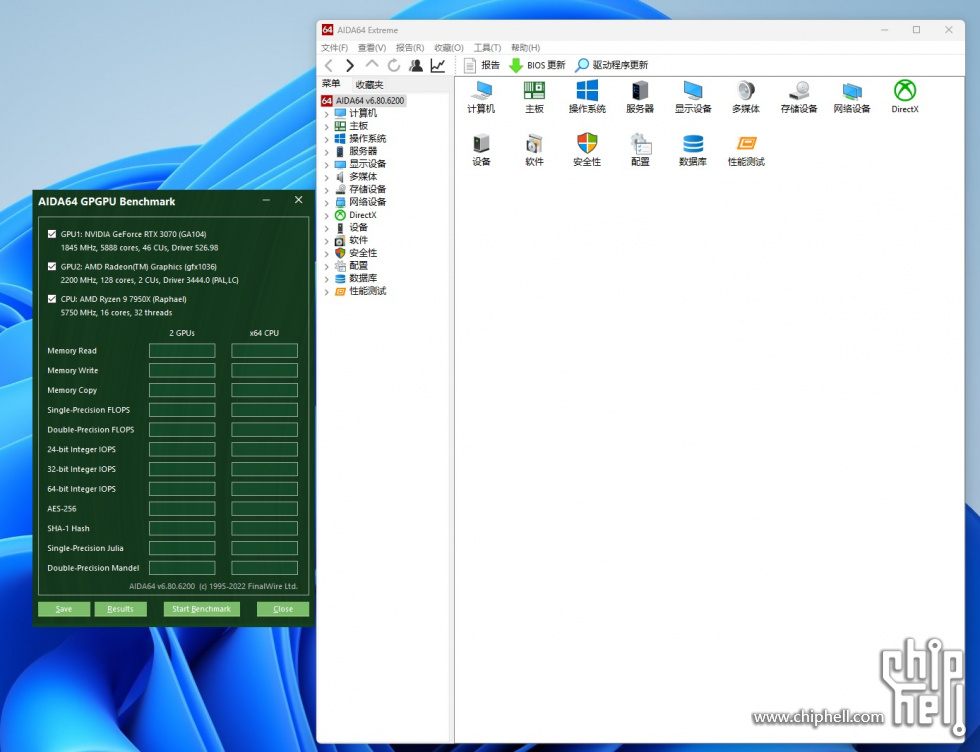Uncheck CPU AMD Ryzen 9 7950X checkbox
The width and height of the screenshot is (980, 752).
[52, 299]
